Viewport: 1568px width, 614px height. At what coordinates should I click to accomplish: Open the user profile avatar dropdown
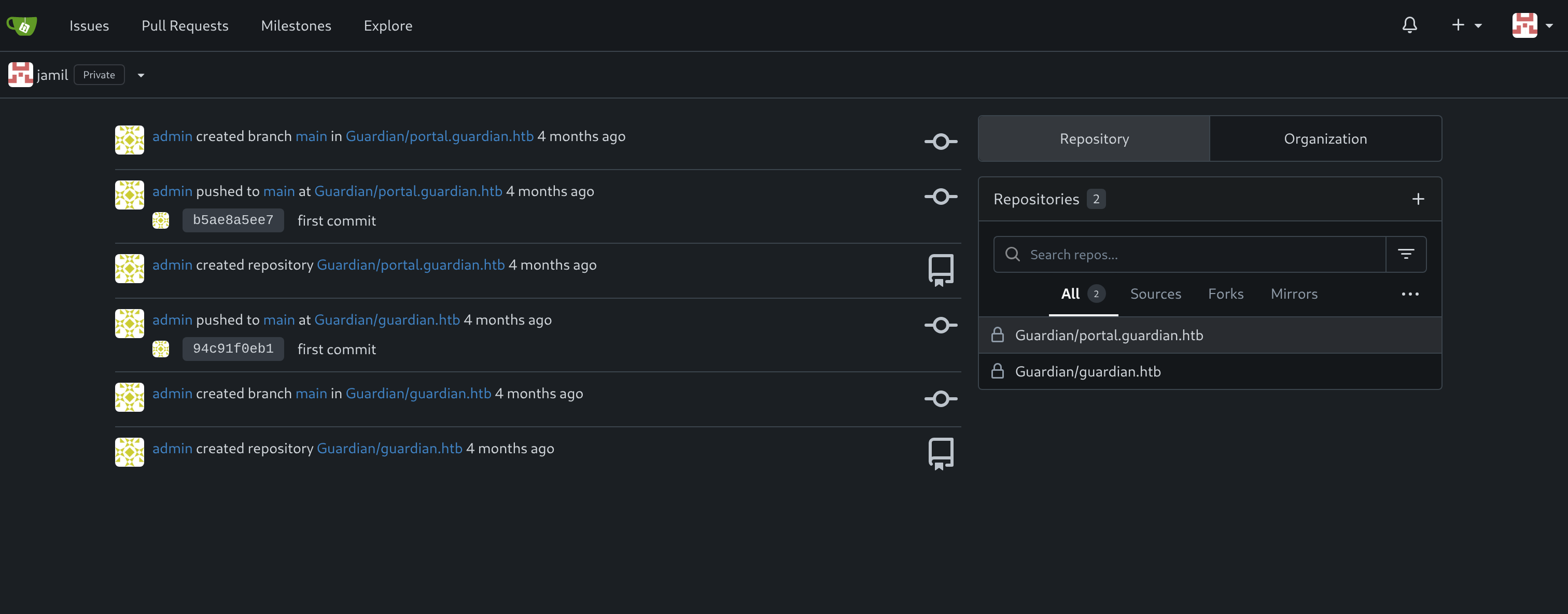[1532, 25]
